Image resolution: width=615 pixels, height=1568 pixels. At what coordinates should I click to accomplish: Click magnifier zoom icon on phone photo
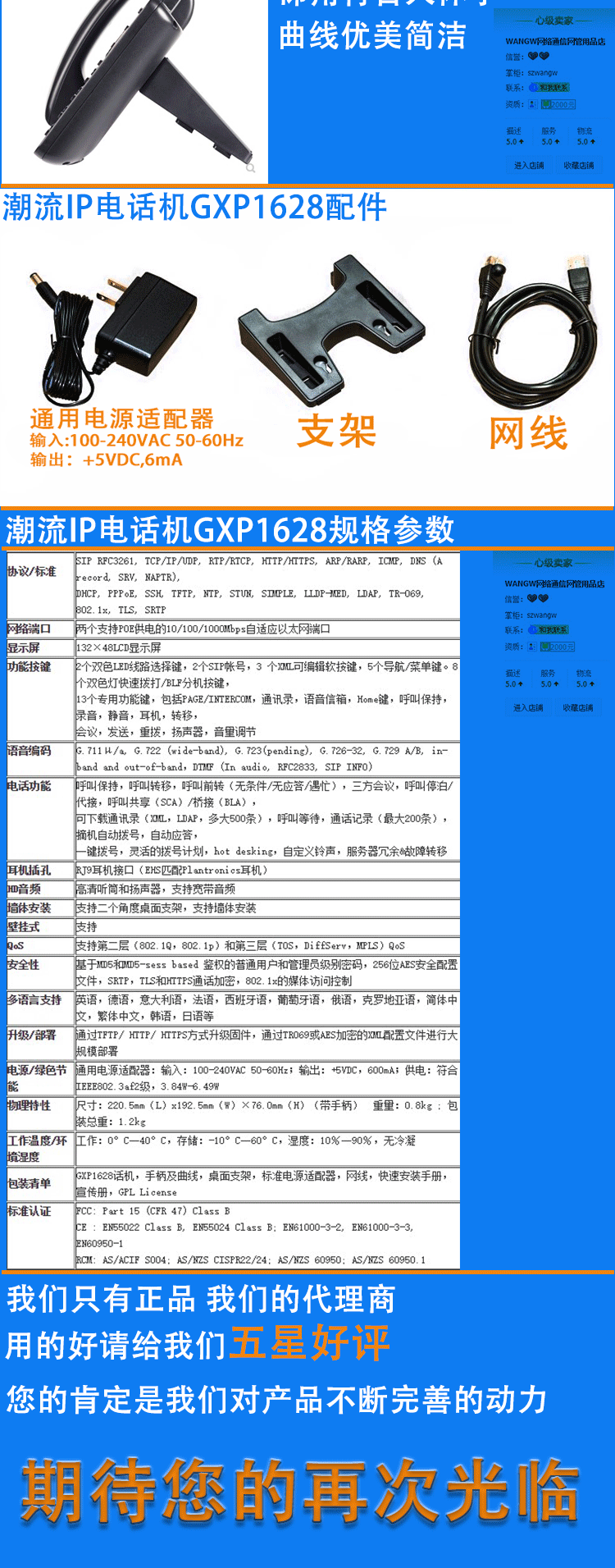click(251, 168)
